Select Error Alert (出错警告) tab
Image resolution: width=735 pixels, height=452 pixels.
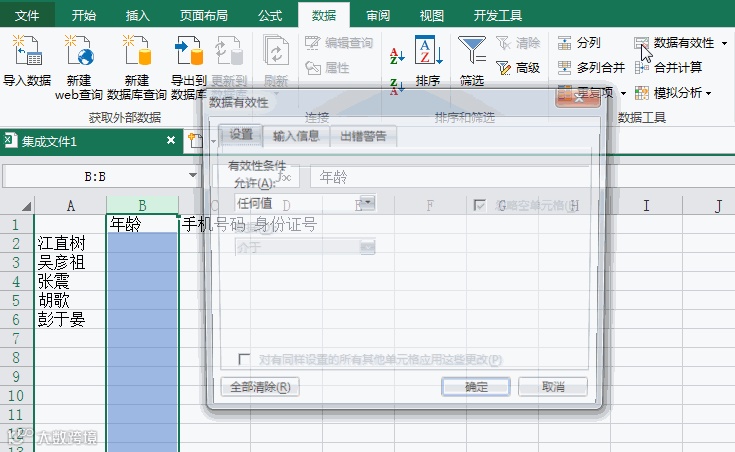click(363, 136)
